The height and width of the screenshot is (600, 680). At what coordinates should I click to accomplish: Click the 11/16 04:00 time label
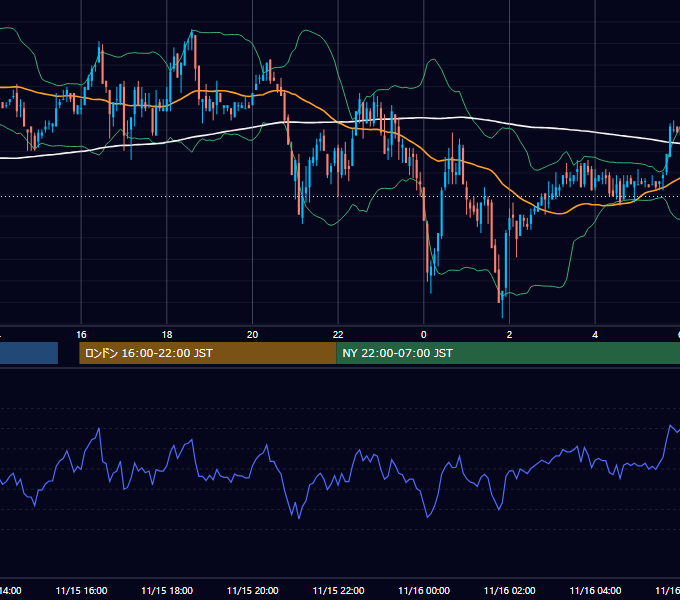pyautogui.click(x=595, y=590)
